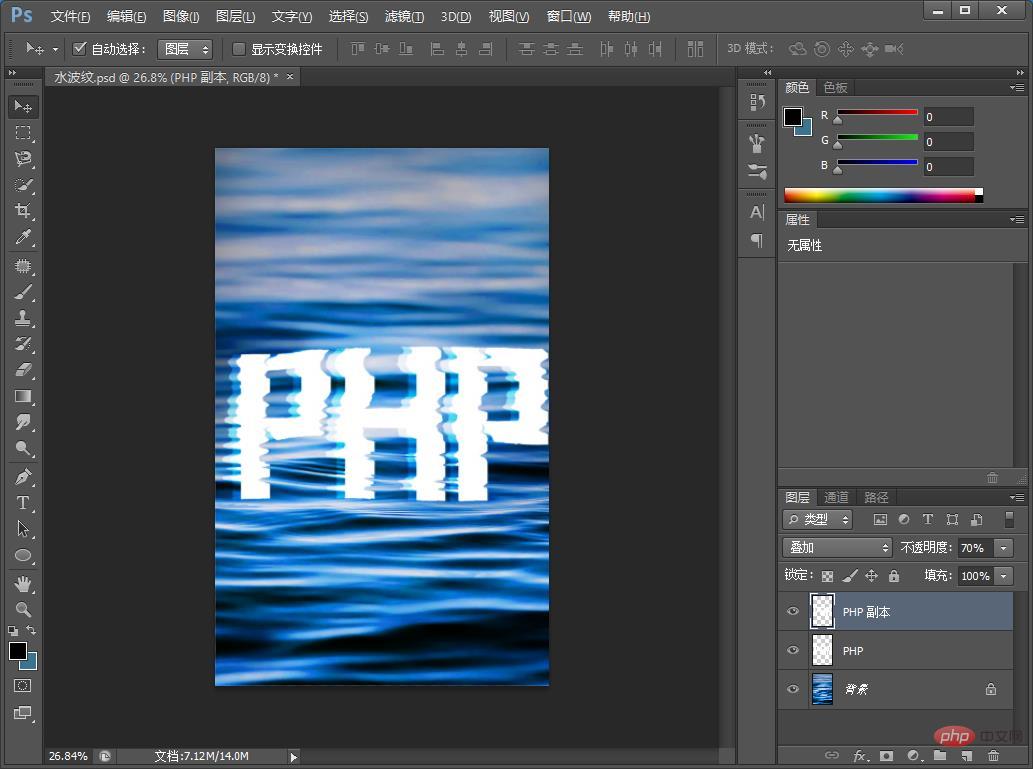The height and width of the screenshot is (769, 1033).
Task: Uncheck the 自动选择 checkbox
Action: (80, 49)
